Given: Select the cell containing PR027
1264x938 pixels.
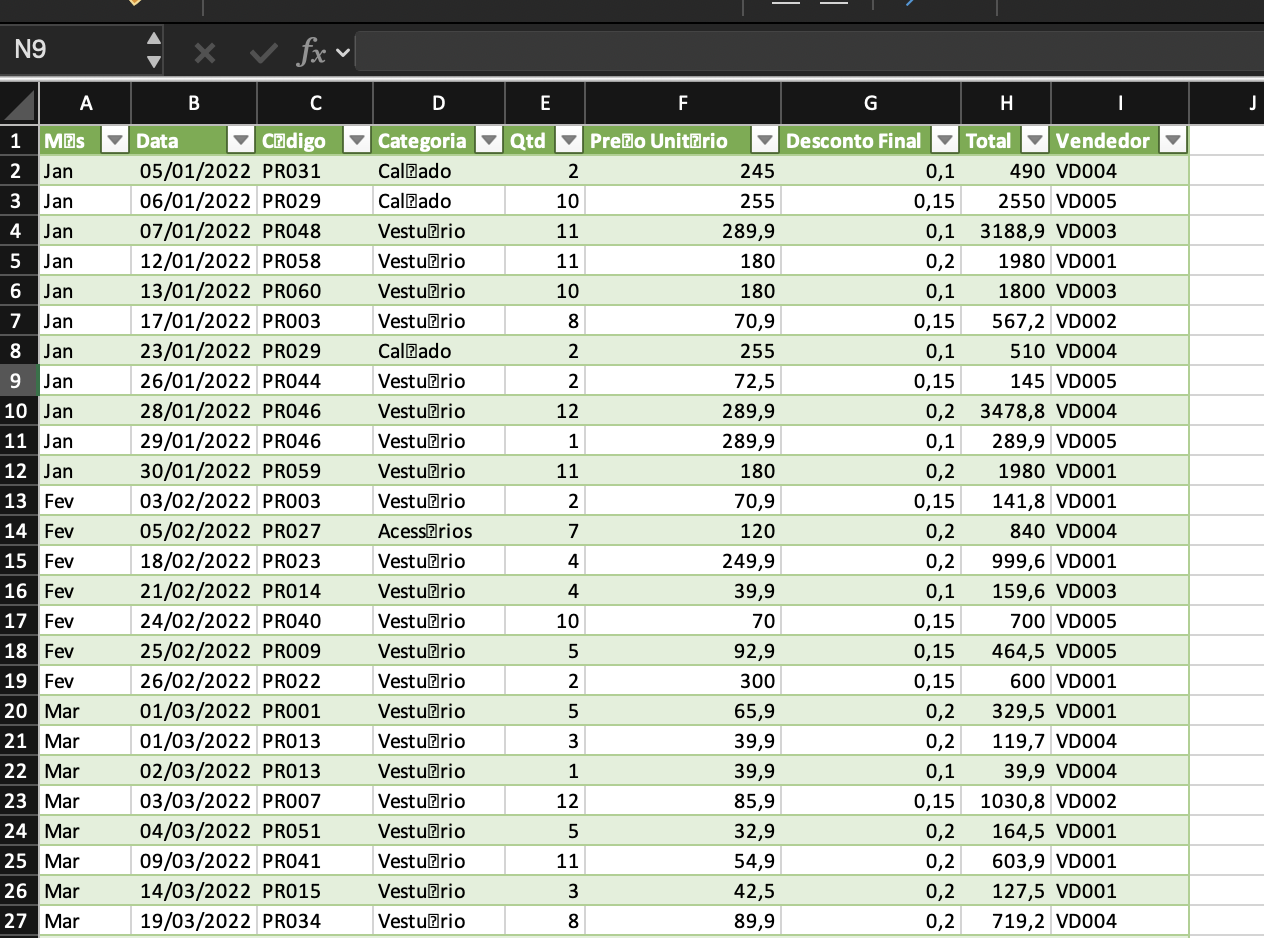Looking at the screenshot, I should tap(314, 531).
